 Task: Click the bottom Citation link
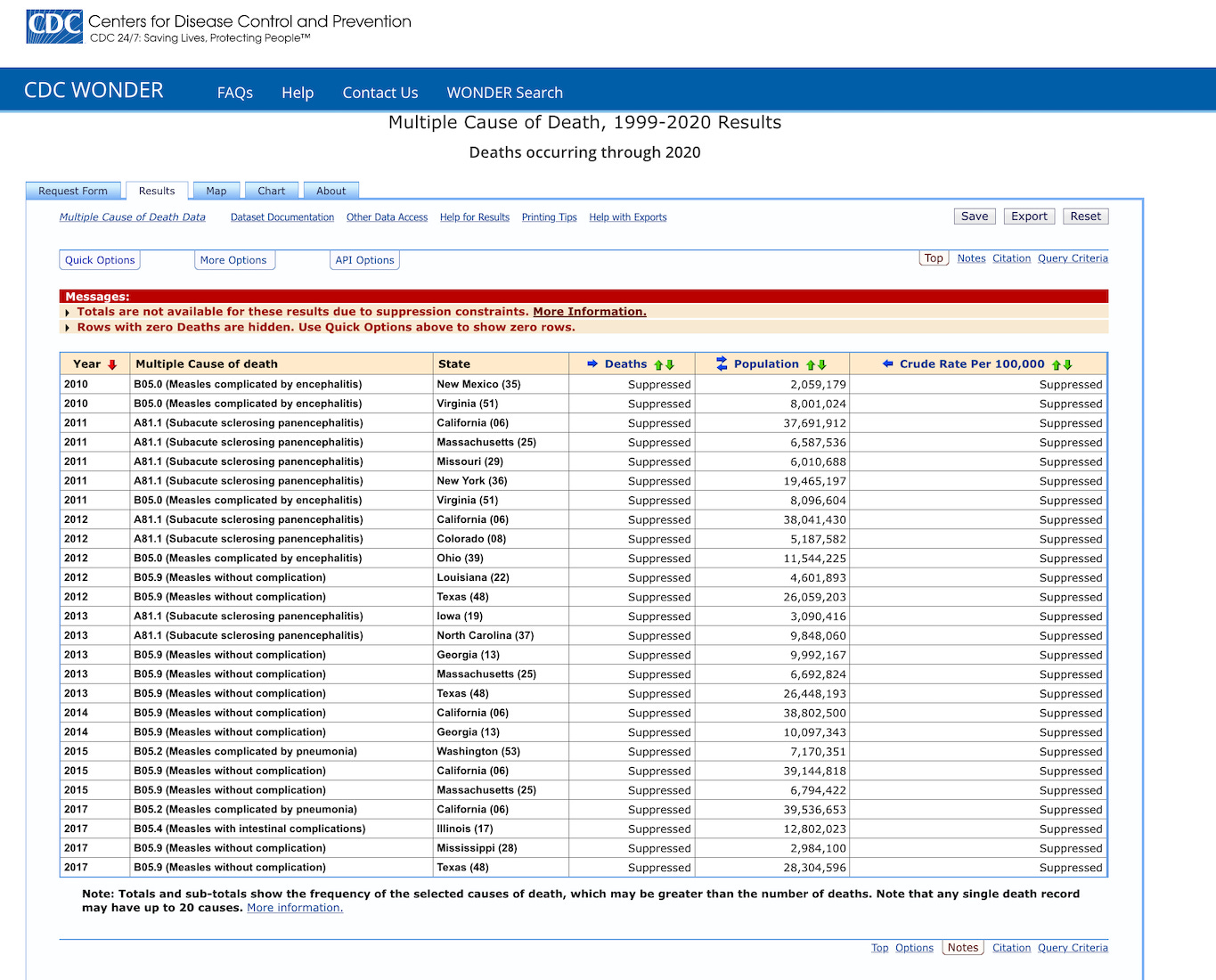coord(1012,948)
